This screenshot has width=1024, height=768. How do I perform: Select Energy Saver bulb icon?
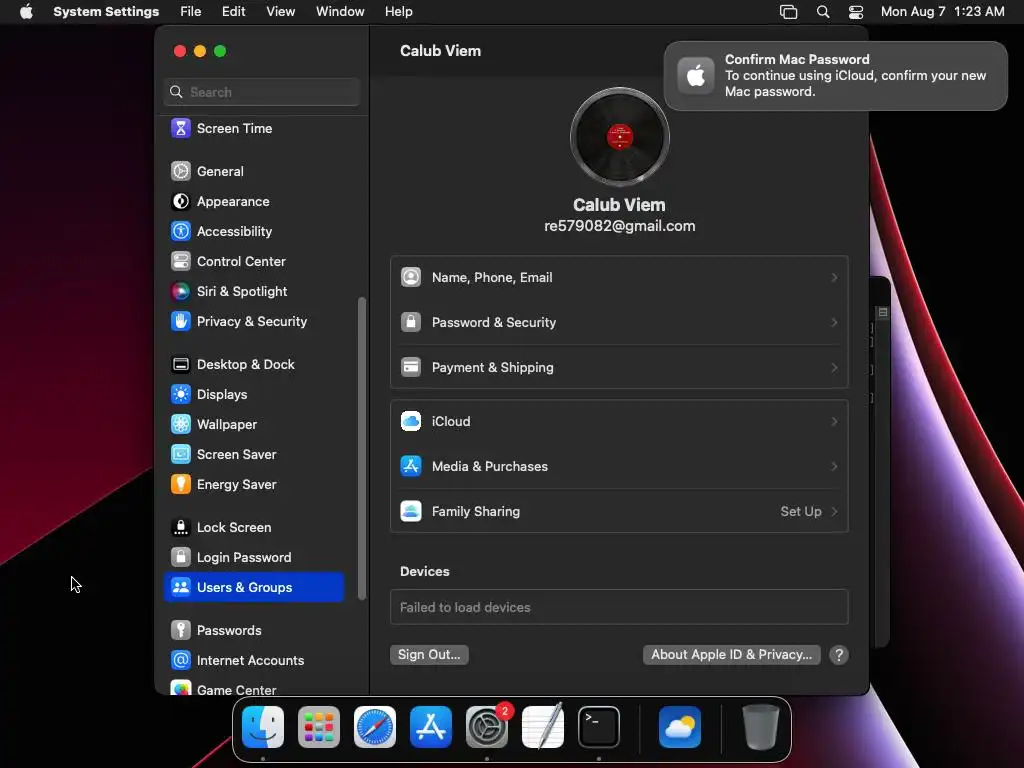(x=180, y=485)
